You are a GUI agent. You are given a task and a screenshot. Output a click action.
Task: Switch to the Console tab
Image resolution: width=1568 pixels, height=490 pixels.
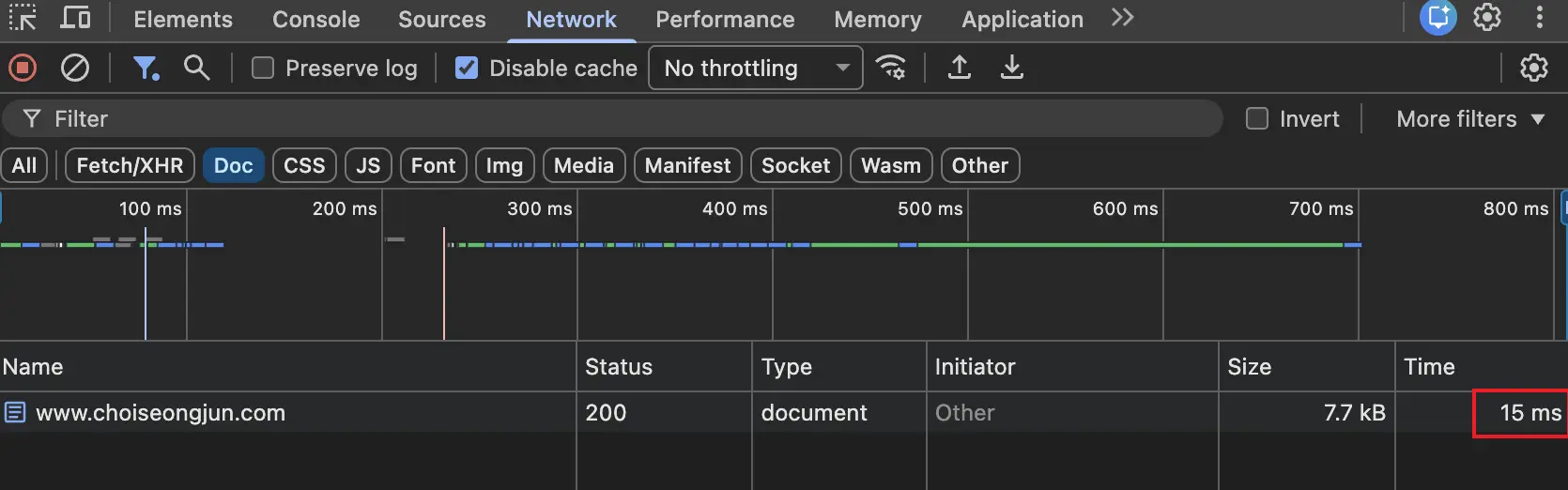pos(315,20)
